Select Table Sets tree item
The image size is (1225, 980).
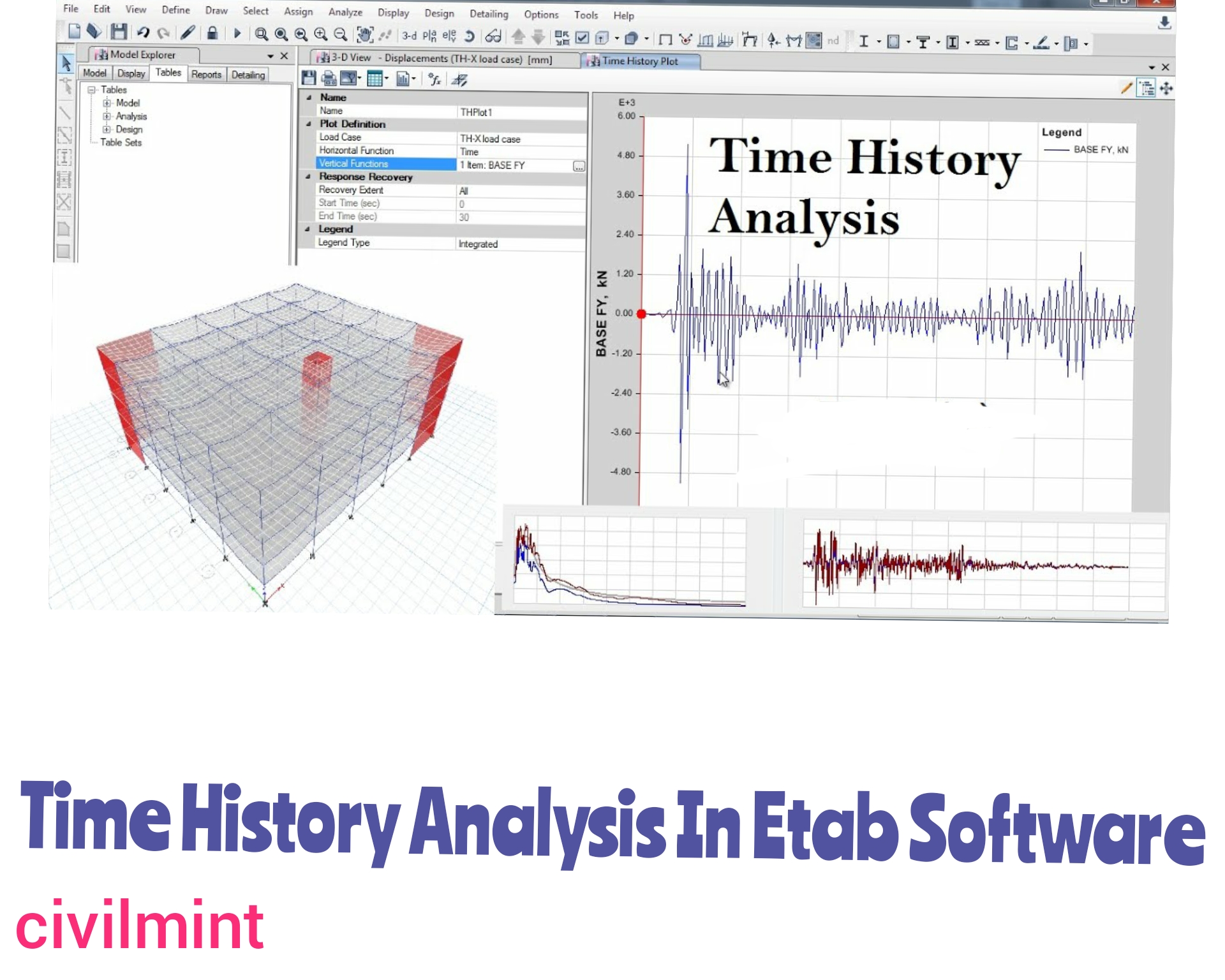(121, 142)
